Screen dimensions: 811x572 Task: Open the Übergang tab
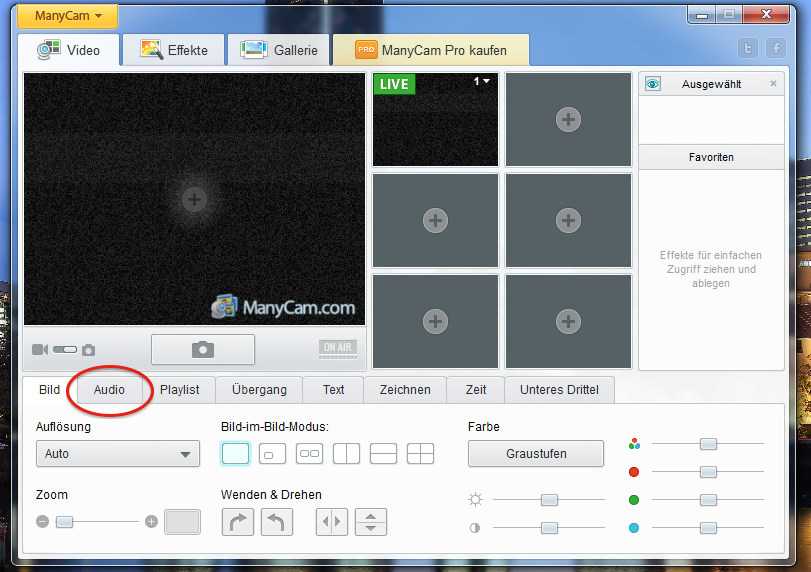(x=259, y=390)
